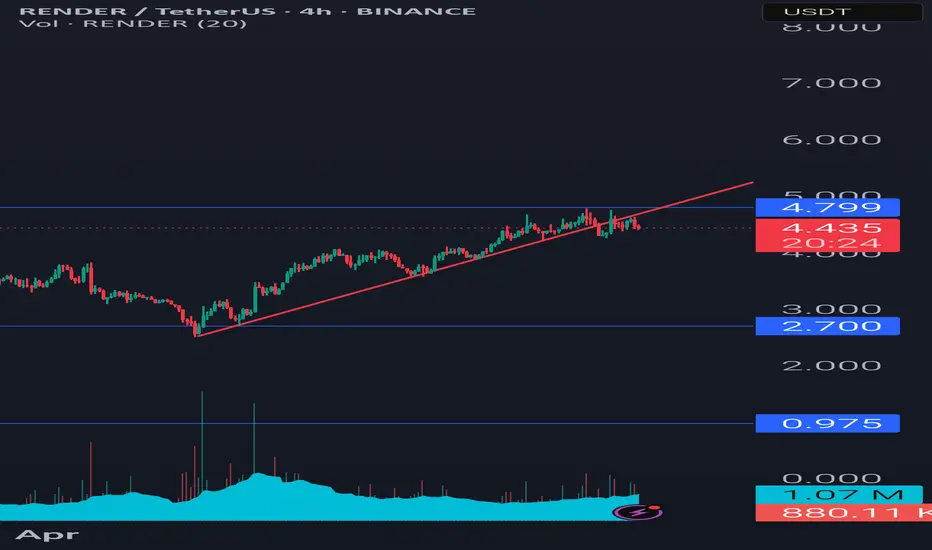Select the 0.975 horizontal line price label
Screen dimensions: 932x550
(827, 423)
